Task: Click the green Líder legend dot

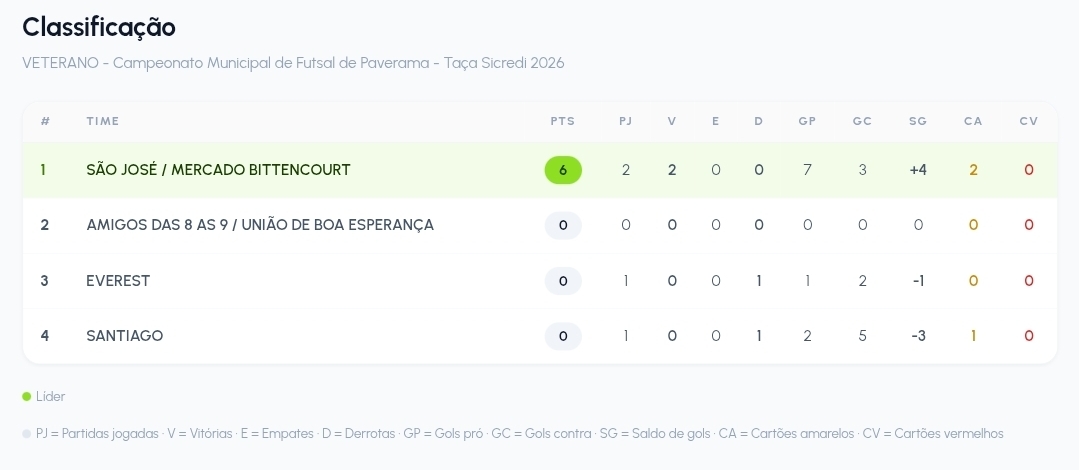Action: tap(27, 396)
